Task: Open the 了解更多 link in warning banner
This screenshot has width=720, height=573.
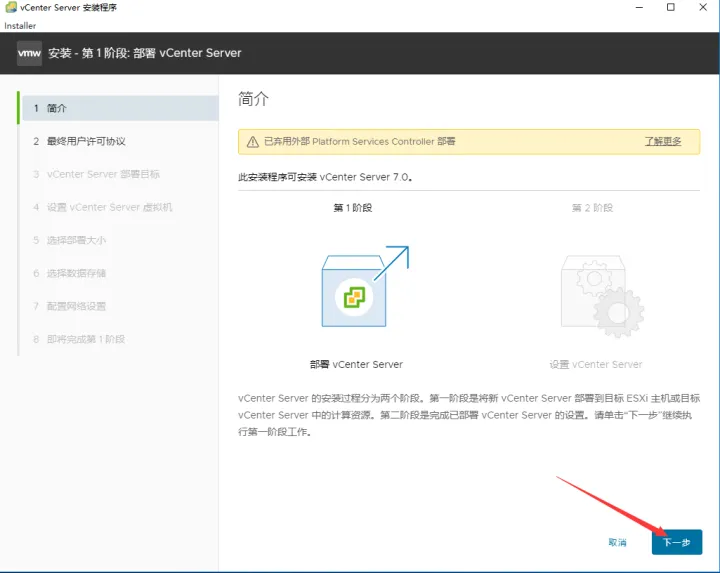Action: coord(663,141)
